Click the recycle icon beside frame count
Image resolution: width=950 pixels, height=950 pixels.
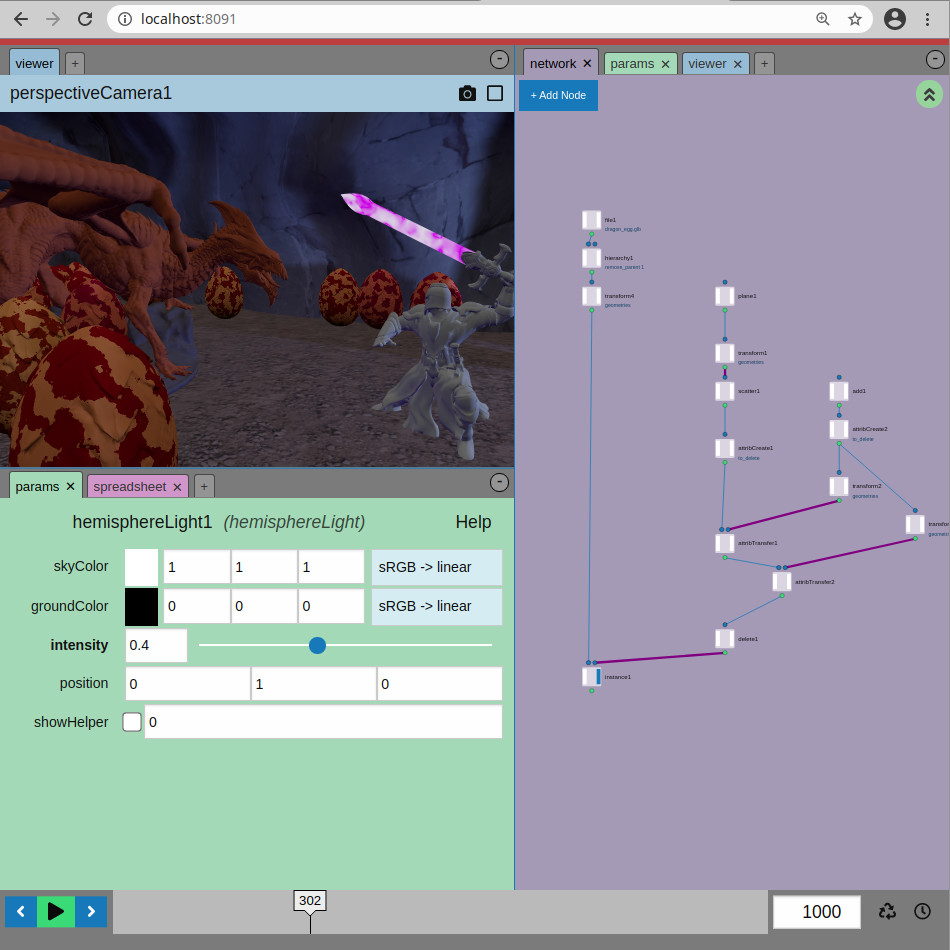(x=887, y=911)
